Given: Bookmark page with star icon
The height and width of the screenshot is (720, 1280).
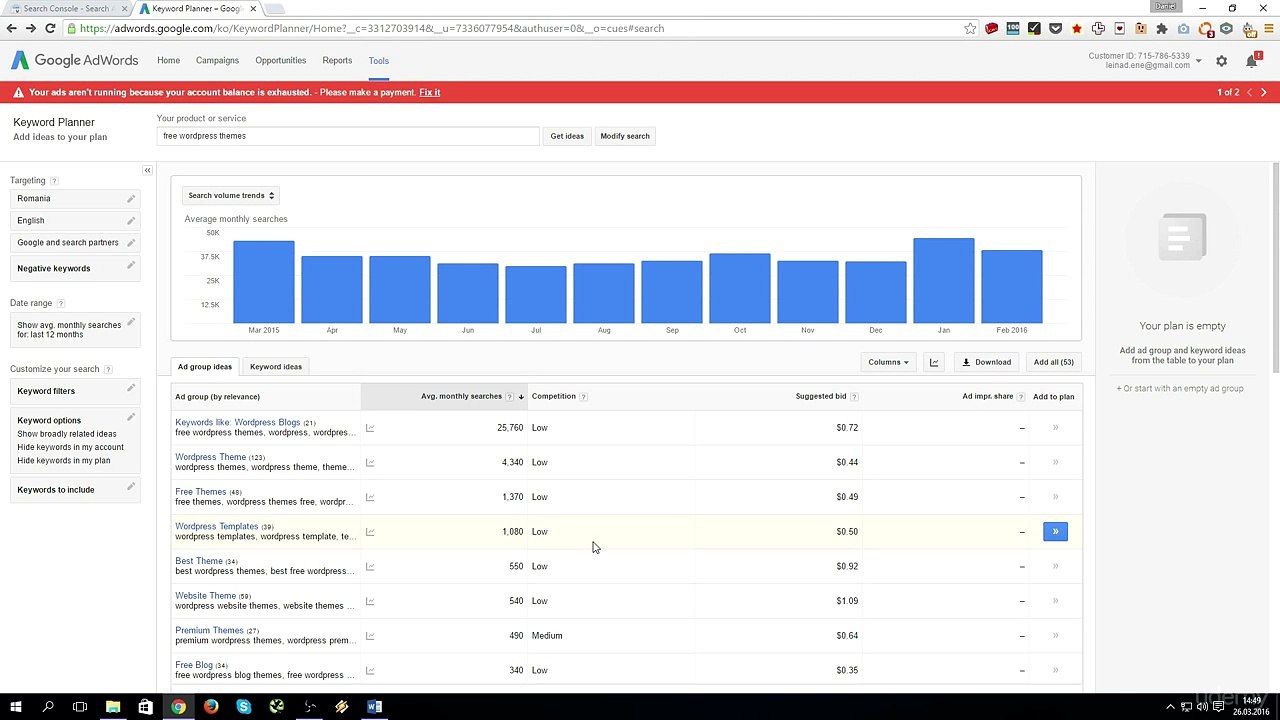Looking at the screenshot, I should tap(970, 28).
